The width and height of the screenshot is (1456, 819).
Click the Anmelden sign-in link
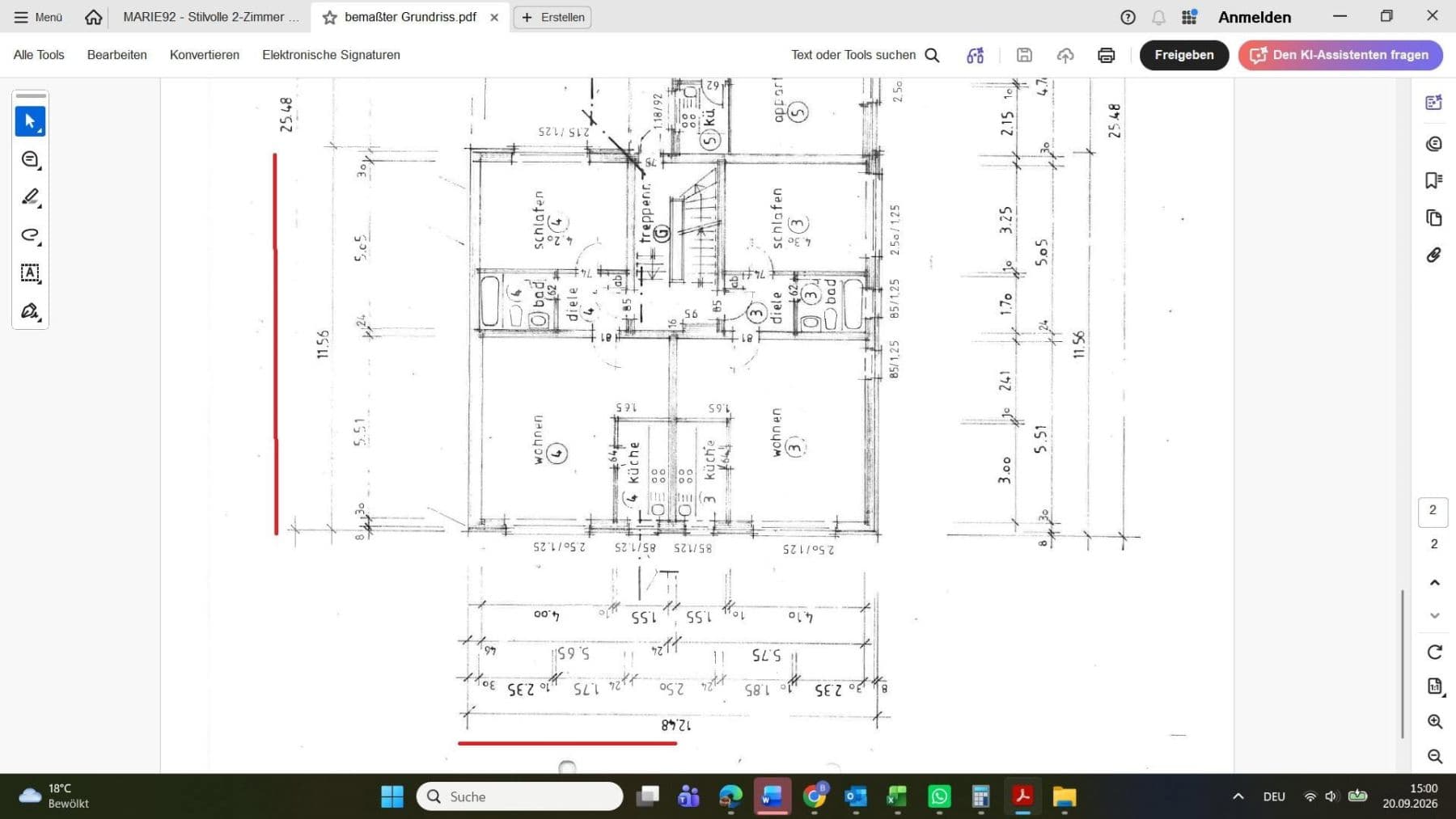(x=1255, y=17)
